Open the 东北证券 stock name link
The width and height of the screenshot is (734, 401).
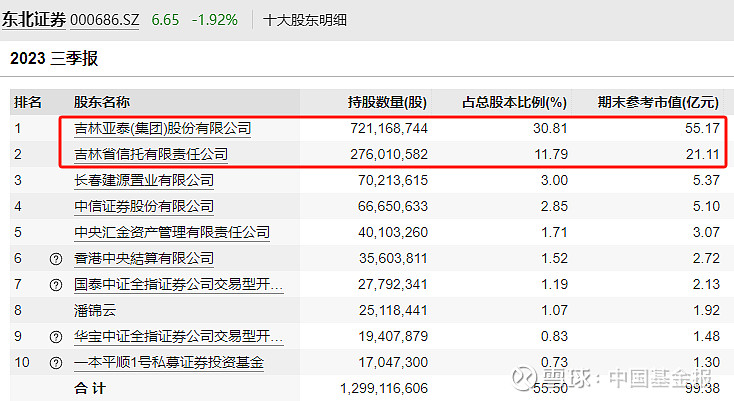(x=33, y=20)
